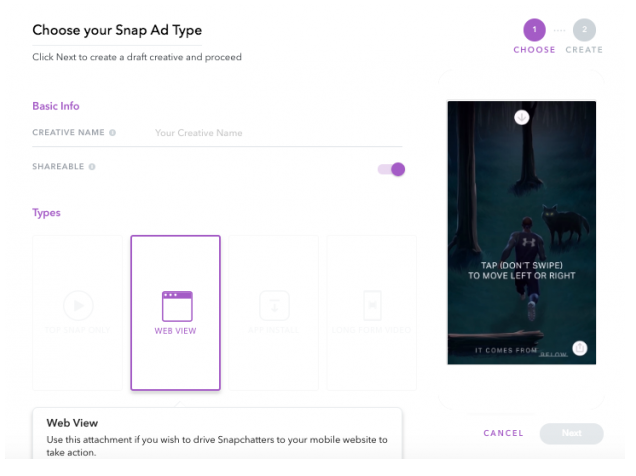Screen dimensions: 636x476
Task: Select the Web View ad type card
Action: [176, 313]
